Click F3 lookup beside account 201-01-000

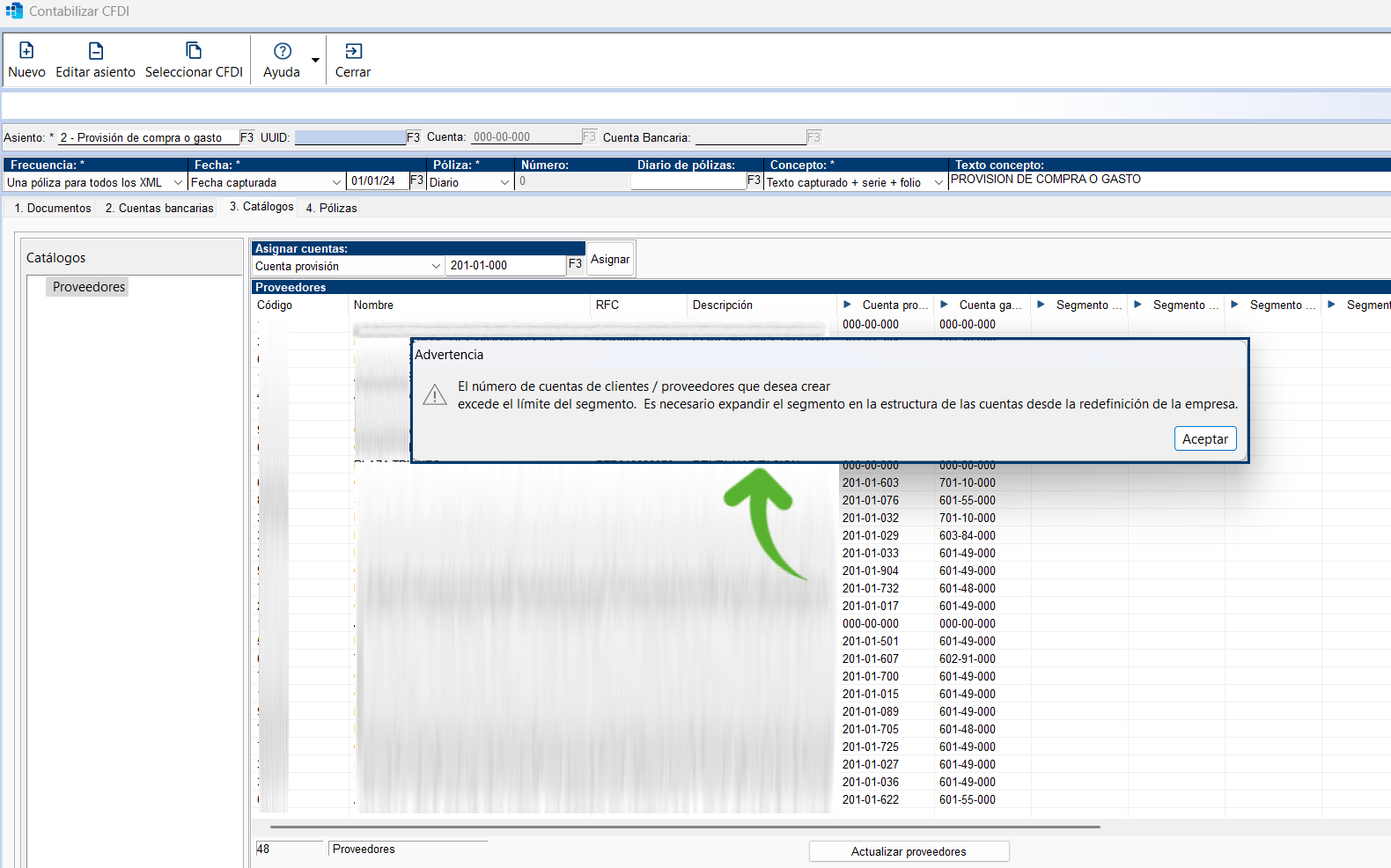(575, 264)
